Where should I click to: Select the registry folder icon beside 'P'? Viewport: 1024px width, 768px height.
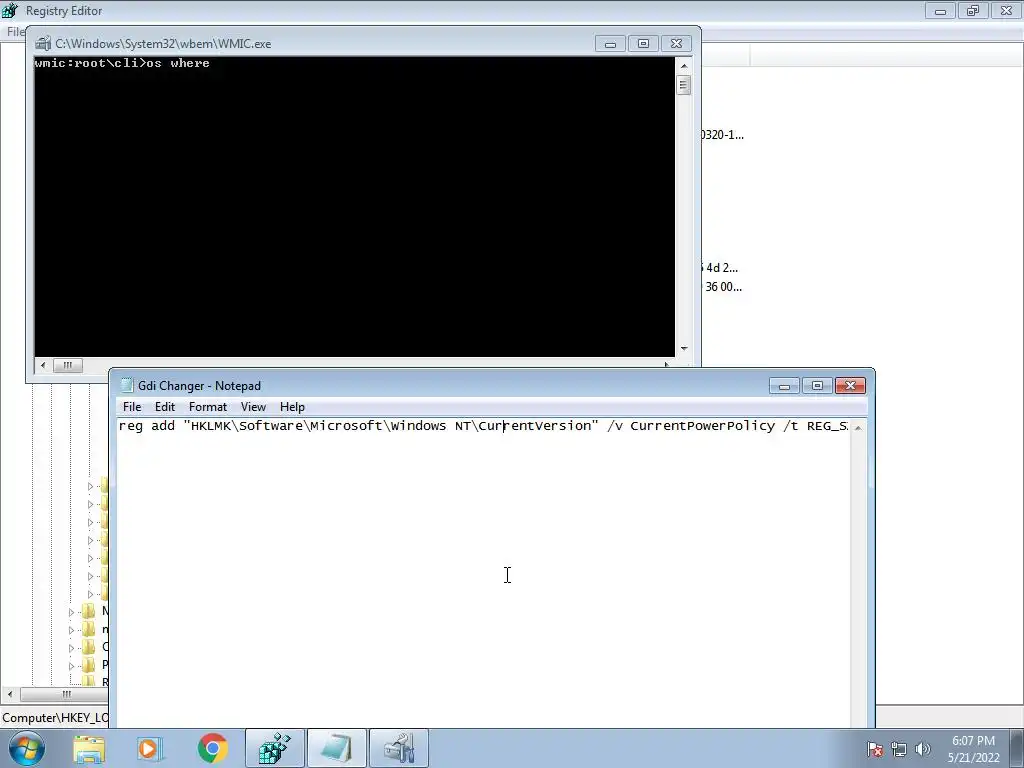pyautogui.click(x=89, y=665)
